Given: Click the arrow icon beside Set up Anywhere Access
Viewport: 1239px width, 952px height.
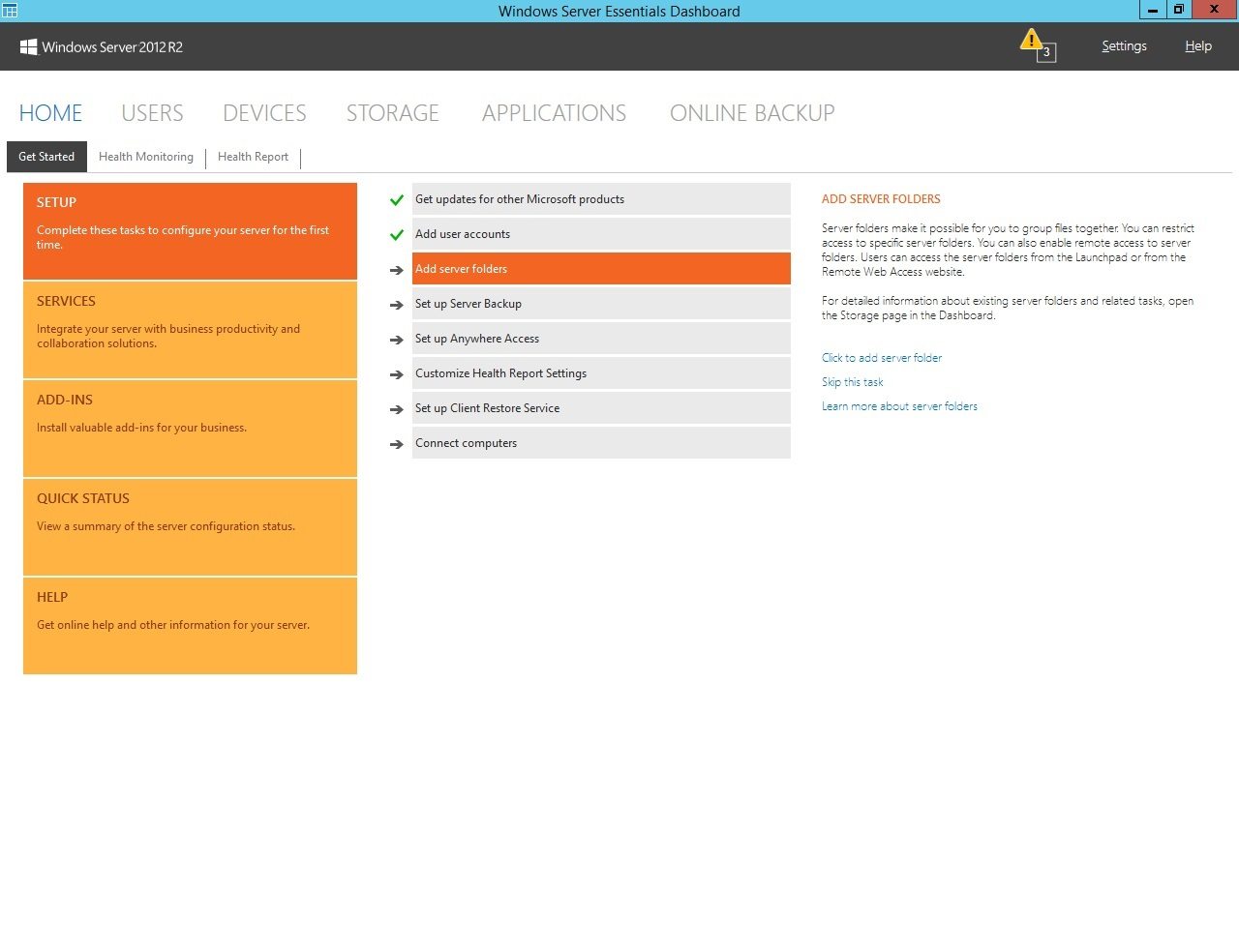Looking at the screenshot, I should coord(397,340).
